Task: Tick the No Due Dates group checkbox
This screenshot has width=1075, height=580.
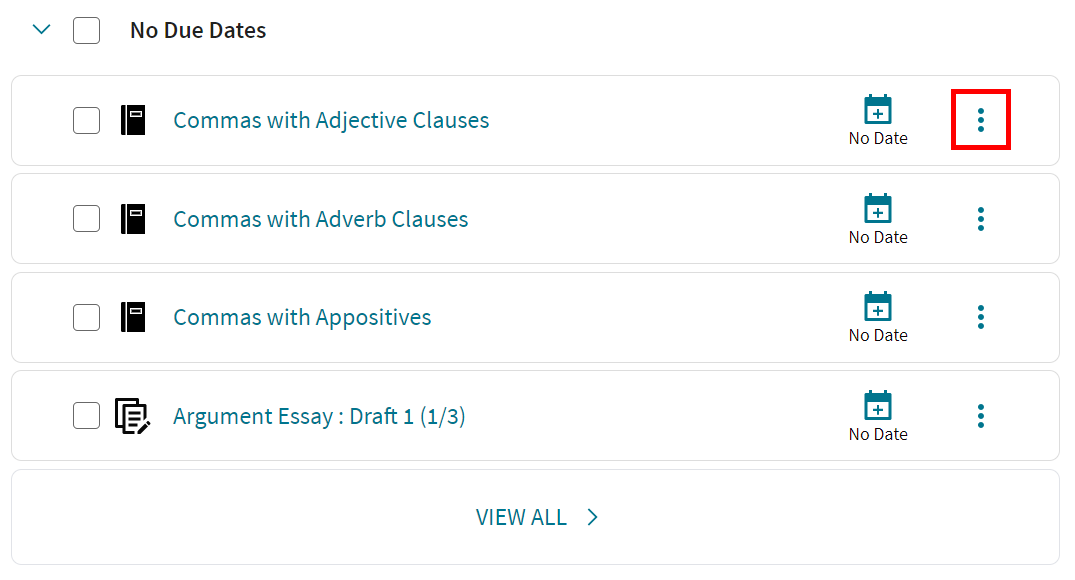Action: [86, 30]
